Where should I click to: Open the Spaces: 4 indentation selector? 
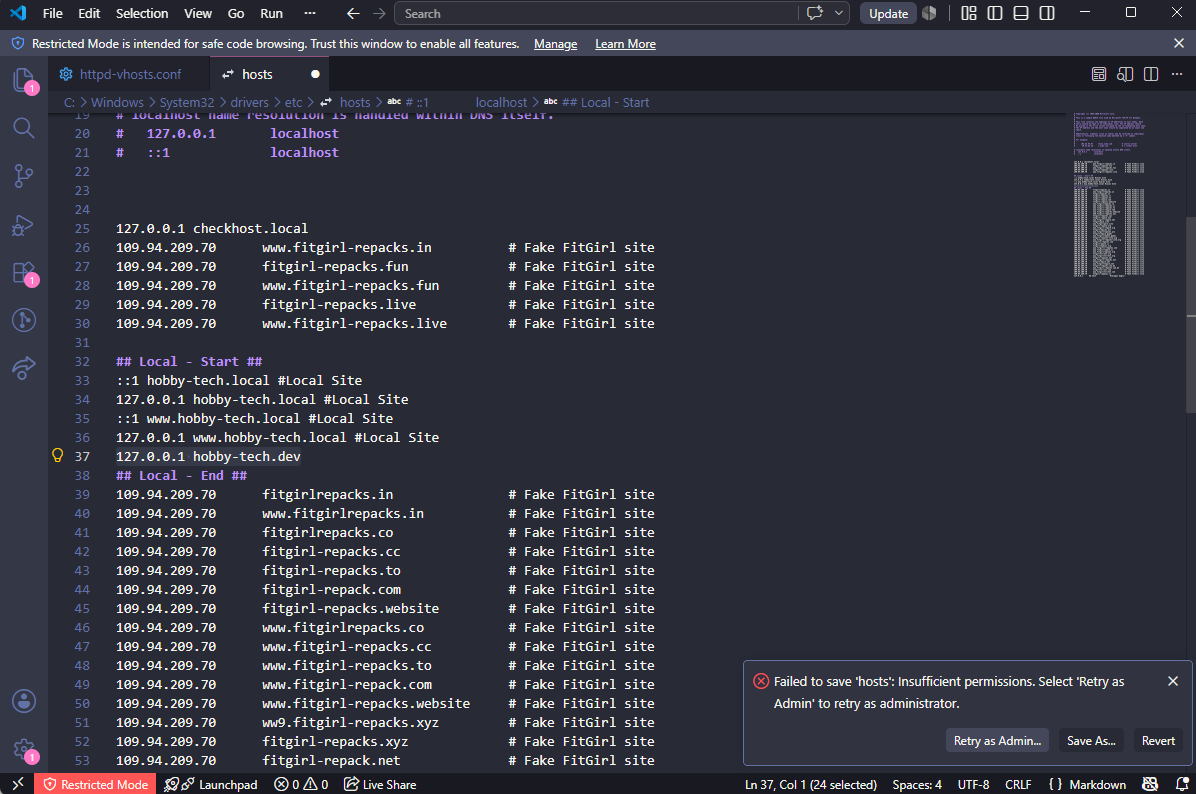[917, 784]
